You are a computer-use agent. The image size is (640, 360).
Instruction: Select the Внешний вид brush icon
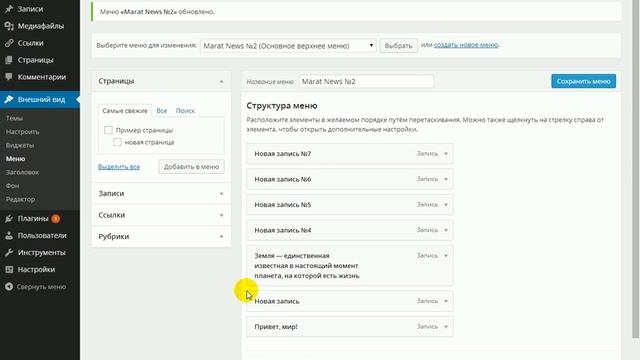pyautogui.click(x=9, y=99)
